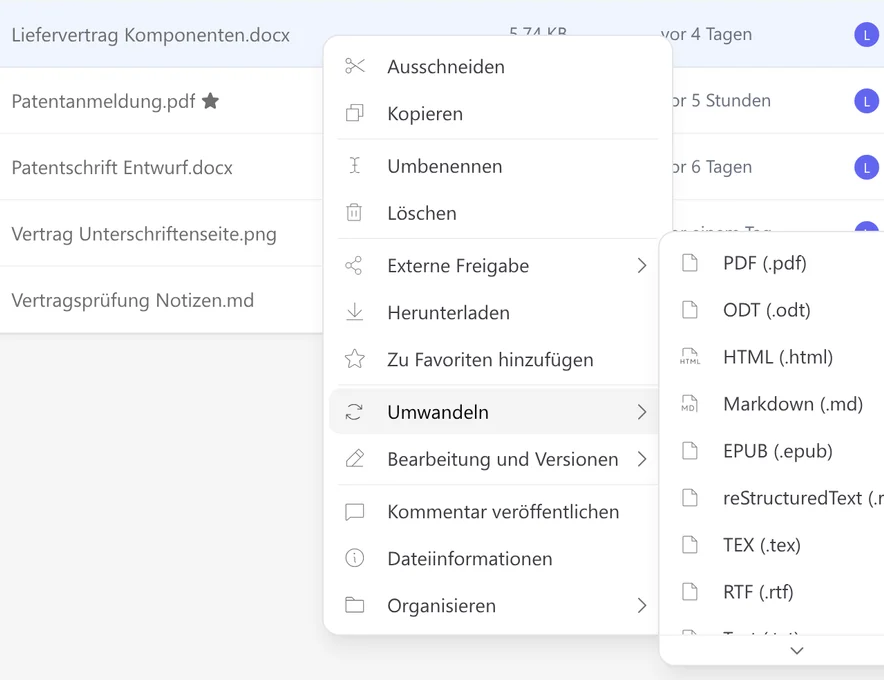Screen dimensions: 884x680
Task: Click the user avatar in Patentschrift Entwurf row
Action: 867,167
